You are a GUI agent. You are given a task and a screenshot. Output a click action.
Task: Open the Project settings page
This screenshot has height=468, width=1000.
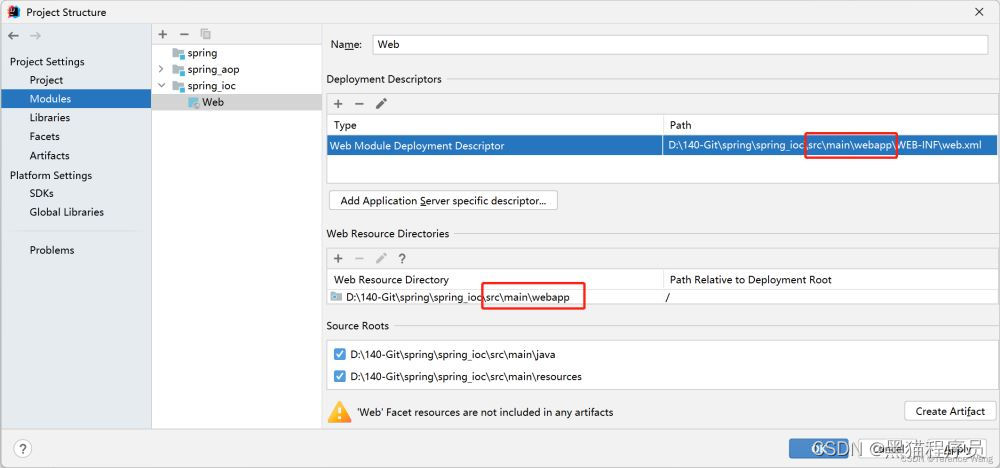pos(46,80)
